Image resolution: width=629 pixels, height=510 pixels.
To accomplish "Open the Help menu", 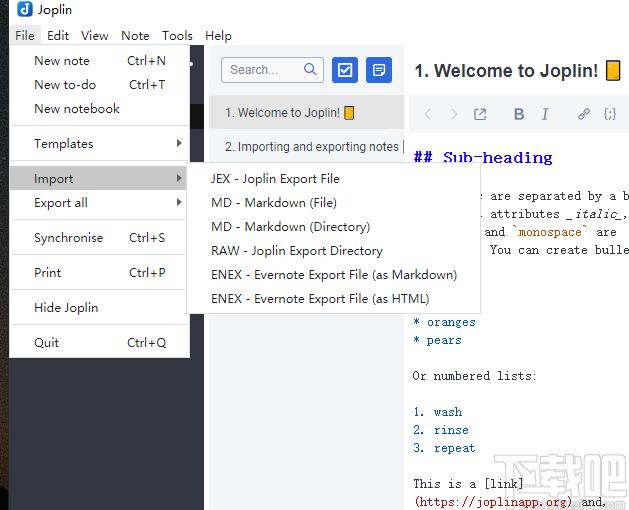I will point(218,36).
